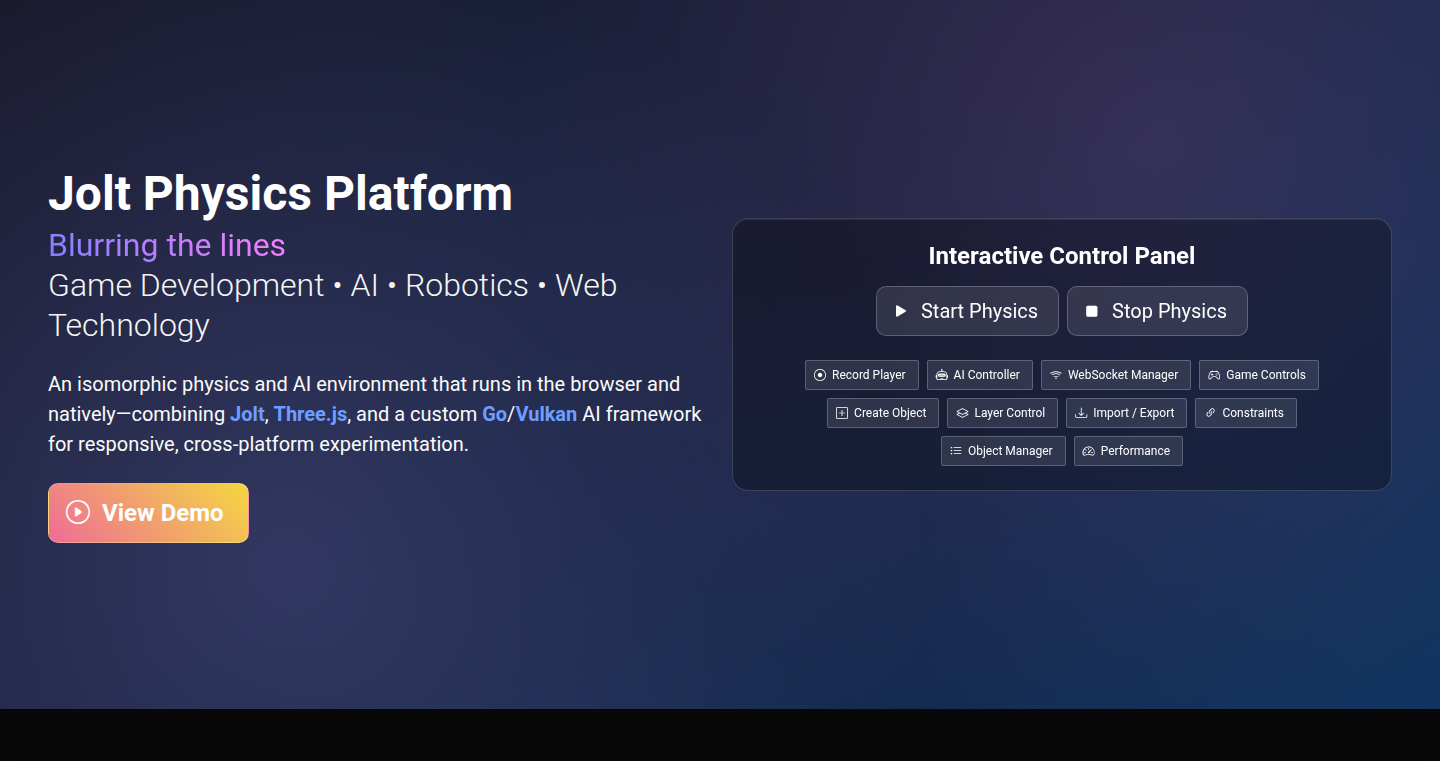Follow the Vulkan link

point(546,414)
